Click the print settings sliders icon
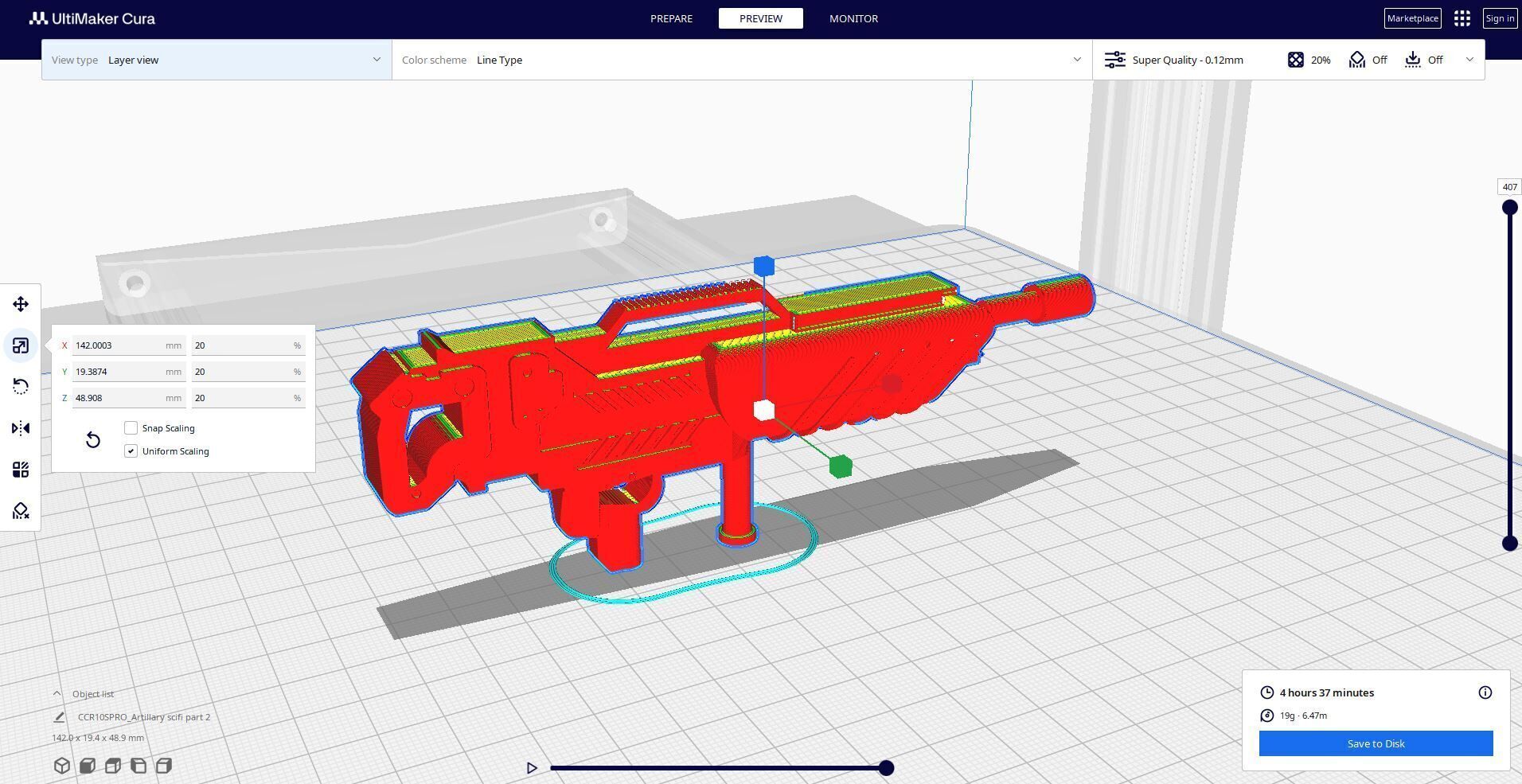Screen dimensions: 1522x784 [1115, 60]
